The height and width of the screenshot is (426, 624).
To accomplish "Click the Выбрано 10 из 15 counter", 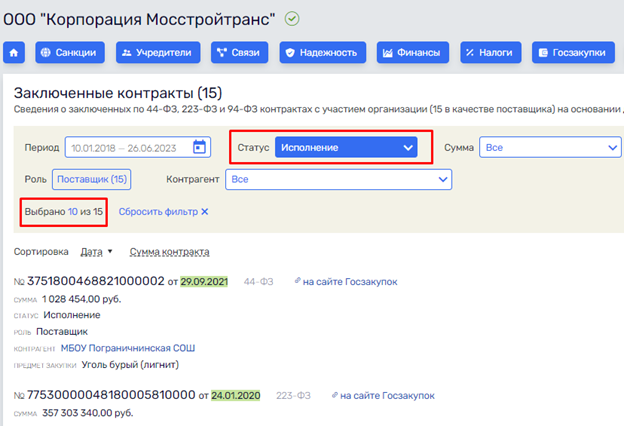I will coord(64,211).
